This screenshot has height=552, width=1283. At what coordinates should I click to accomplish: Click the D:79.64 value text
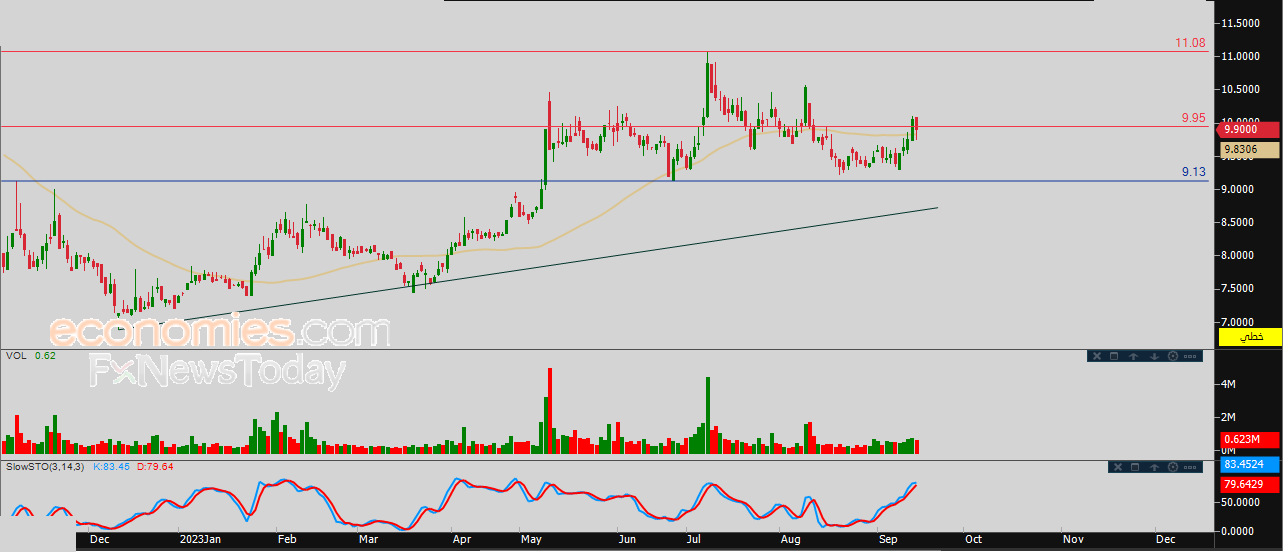click(155, 466)
